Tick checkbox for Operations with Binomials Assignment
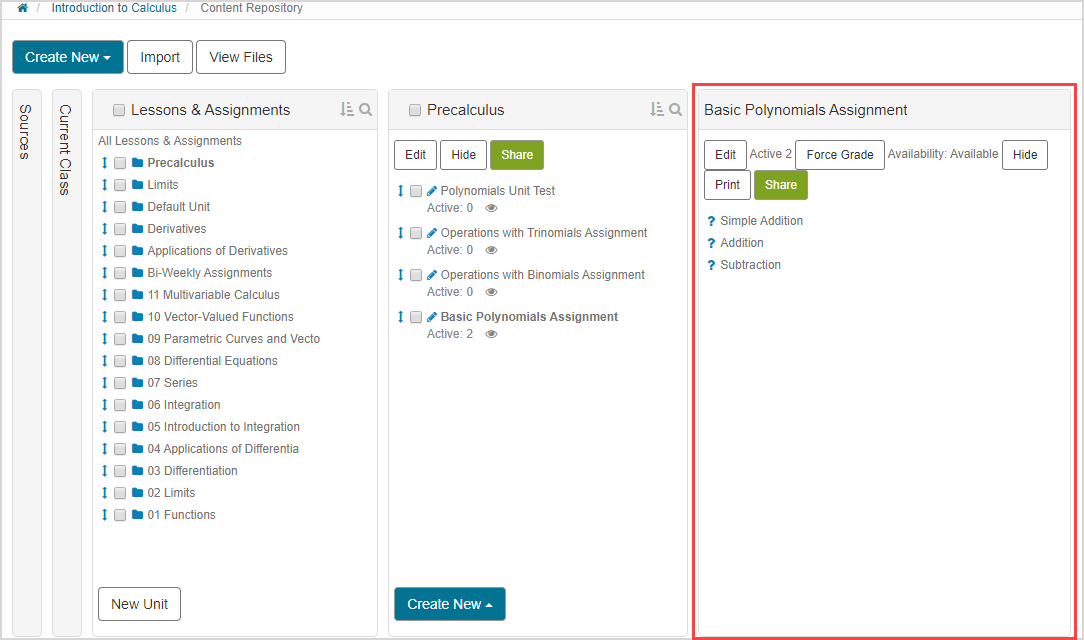This screenshot has width=1084, height=640. tap(416, 275)
